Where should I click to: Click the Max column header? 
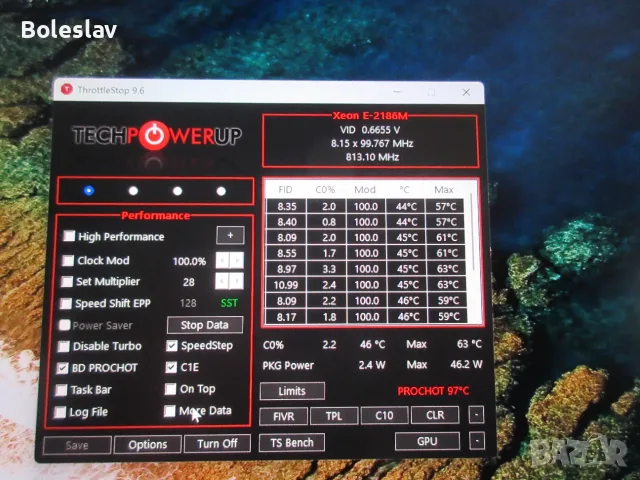point(444,190)
